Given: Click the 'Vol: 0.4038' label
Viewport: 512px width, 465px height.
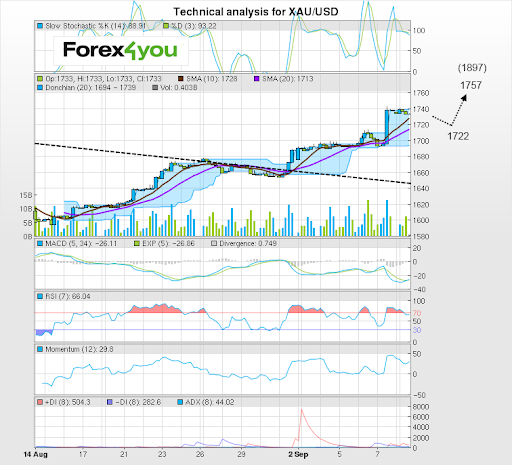Looking at the screenshot, I should [x=179, y=87].
